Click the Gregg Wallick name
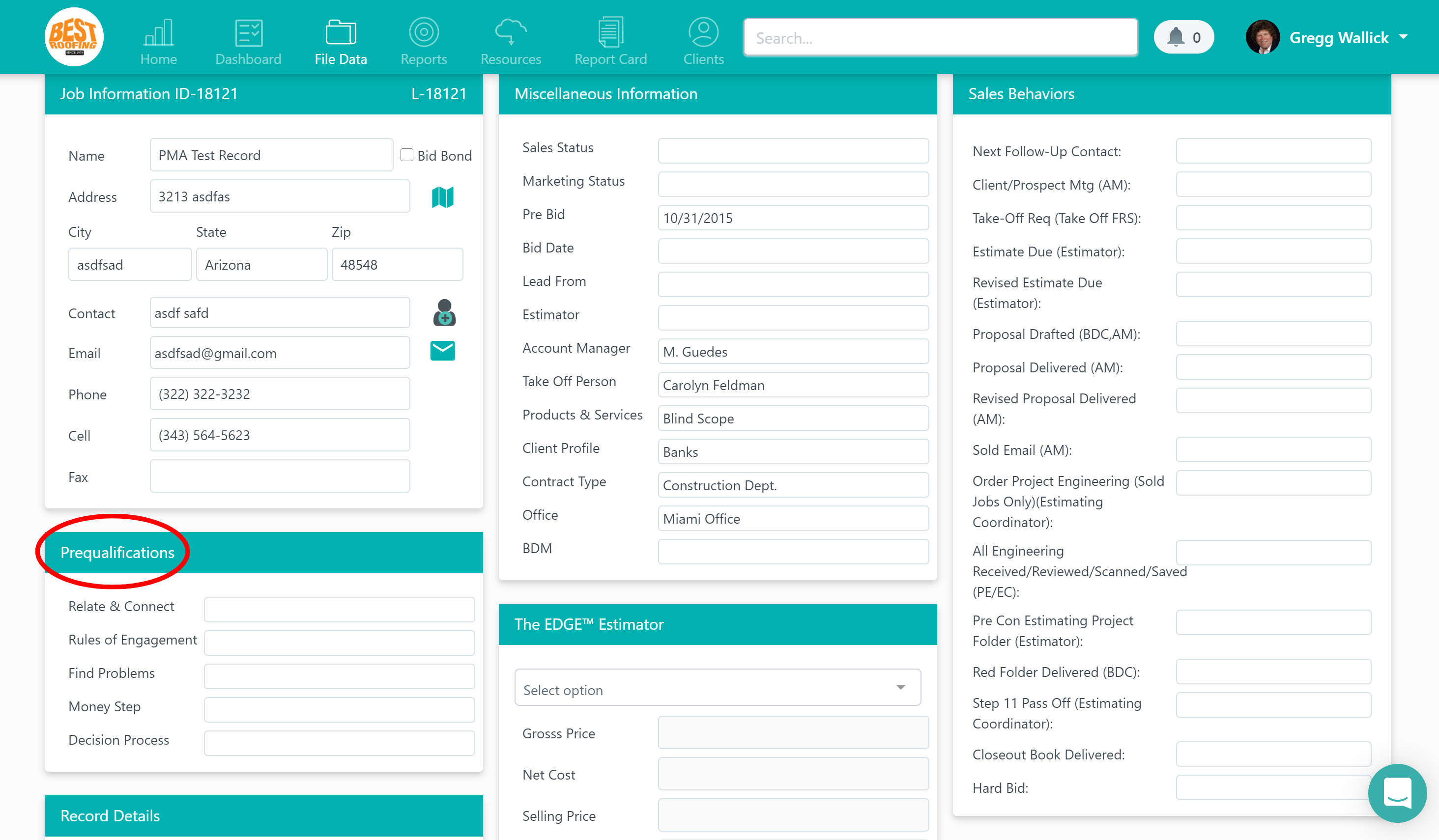The height and width of the screenshot is (840, 1439). pyautogui.click(x=1339, y=38)
